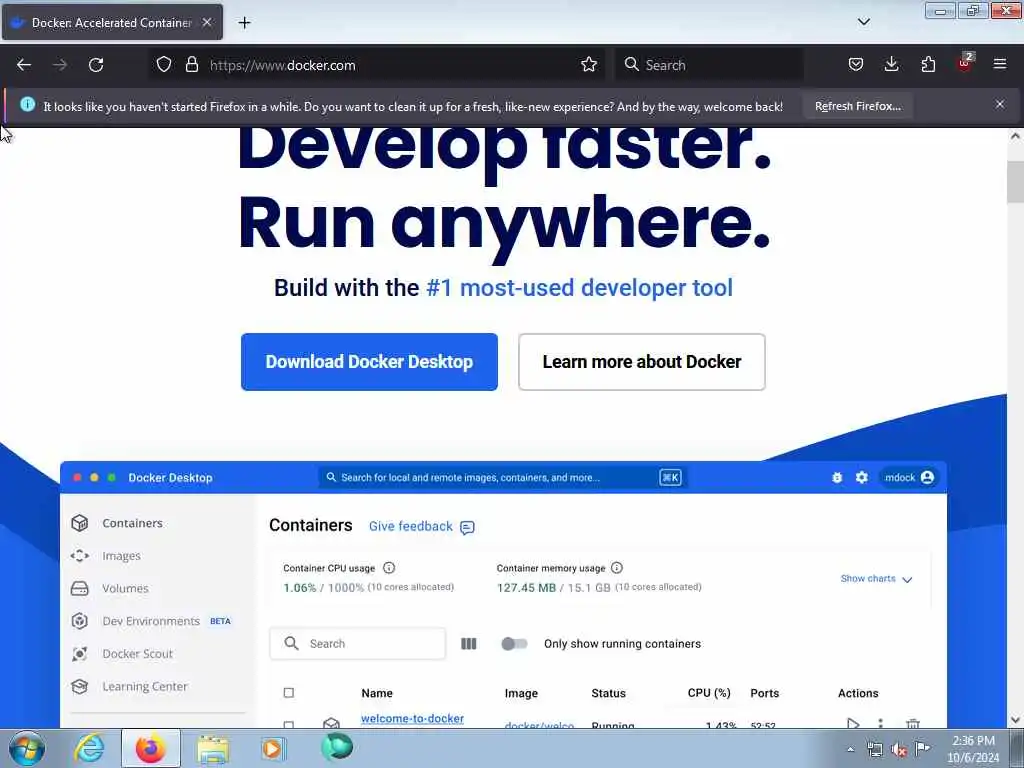The image size is (1024, 768).
Task: Go back using the browser back arrow
Action: [x=24, y=65]
